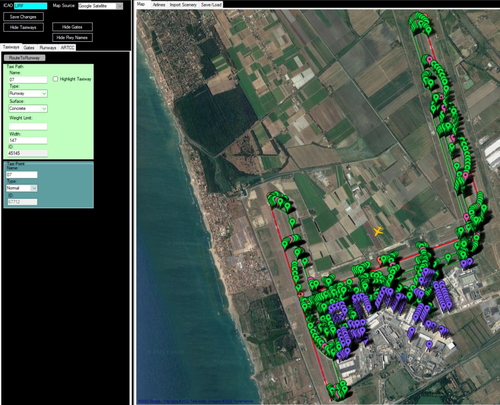Viewport: 500px width, 405px height.
Task: Click the yellow airplane icon on the map
Action: tap(378, 231)
